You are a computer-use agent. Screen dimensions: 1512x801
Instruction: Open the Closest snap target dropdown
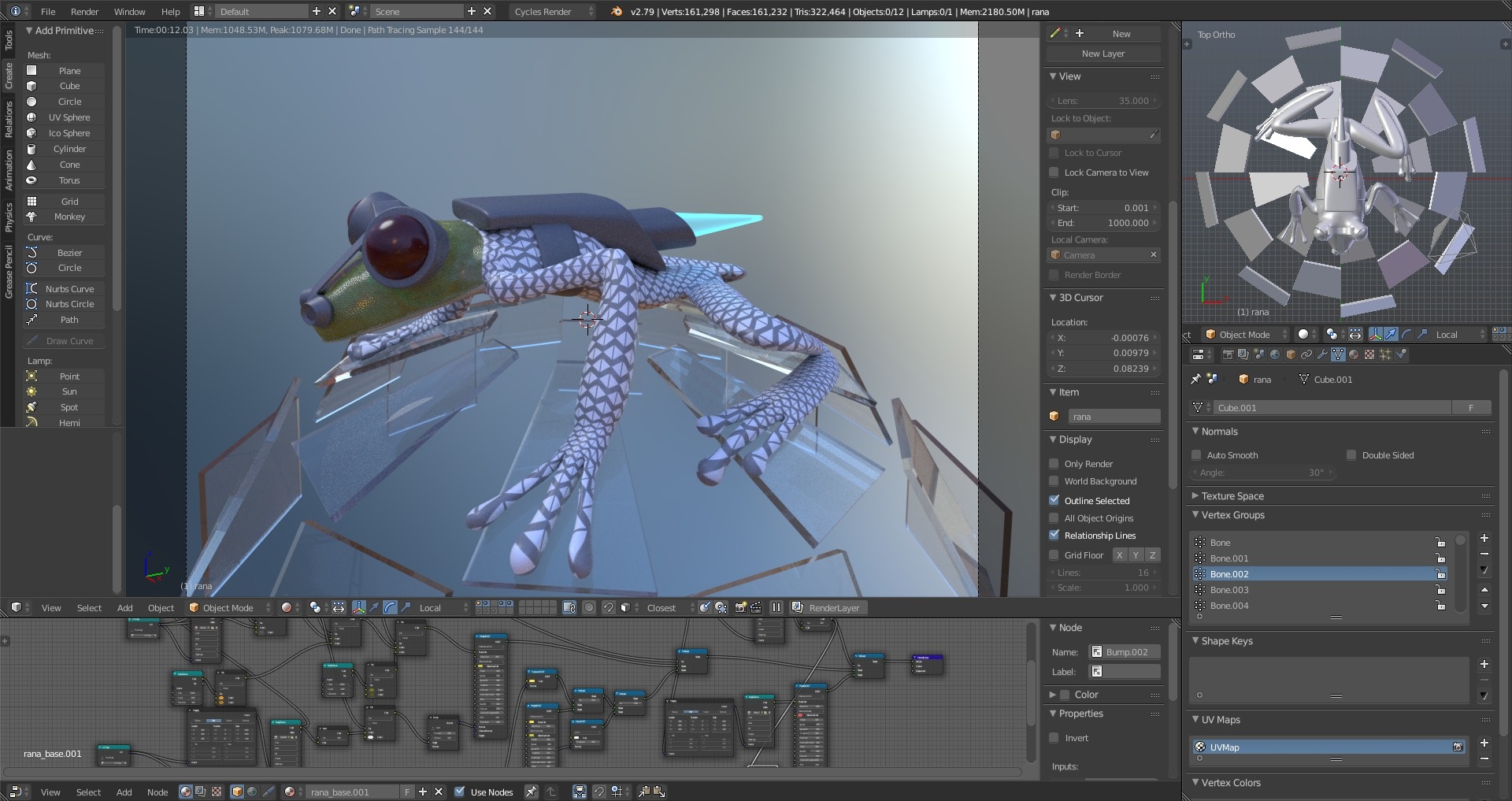[x=669, y=607]
